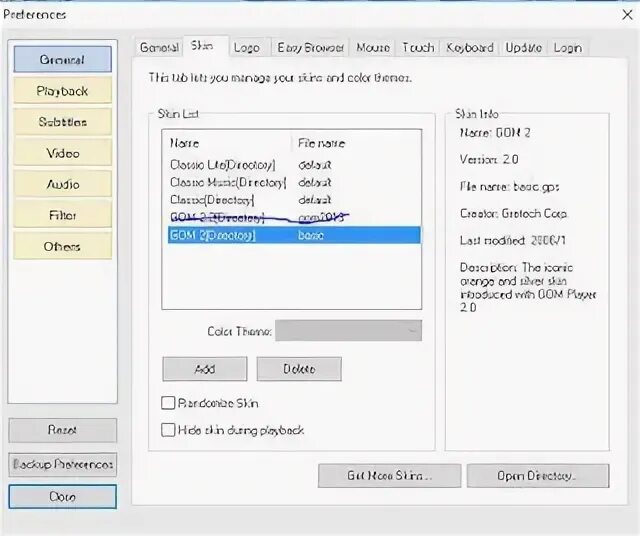Click the Reset button

point(62,430)
